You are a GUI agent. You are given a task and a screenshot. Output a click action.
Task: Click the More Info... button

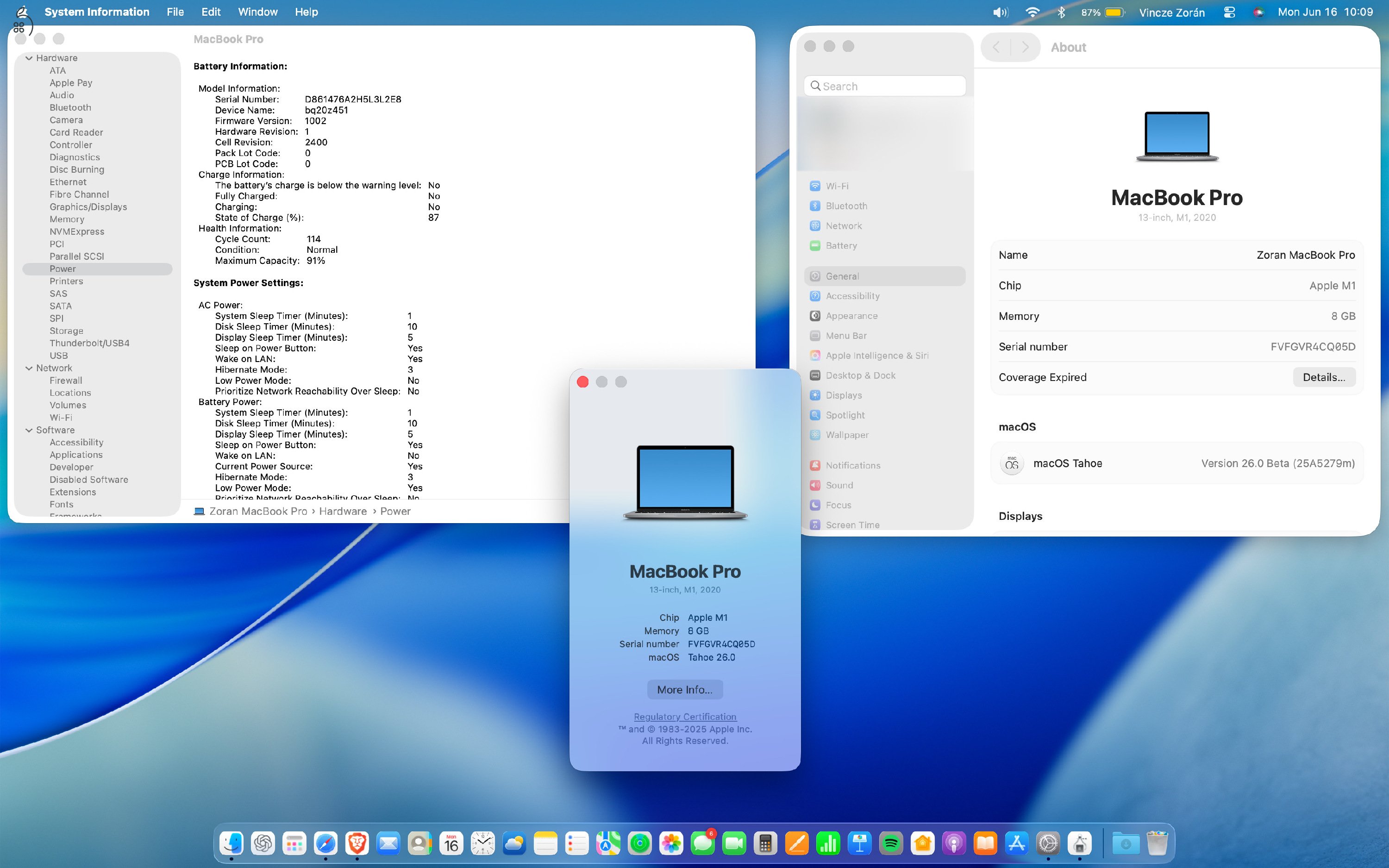coord(685,689)
